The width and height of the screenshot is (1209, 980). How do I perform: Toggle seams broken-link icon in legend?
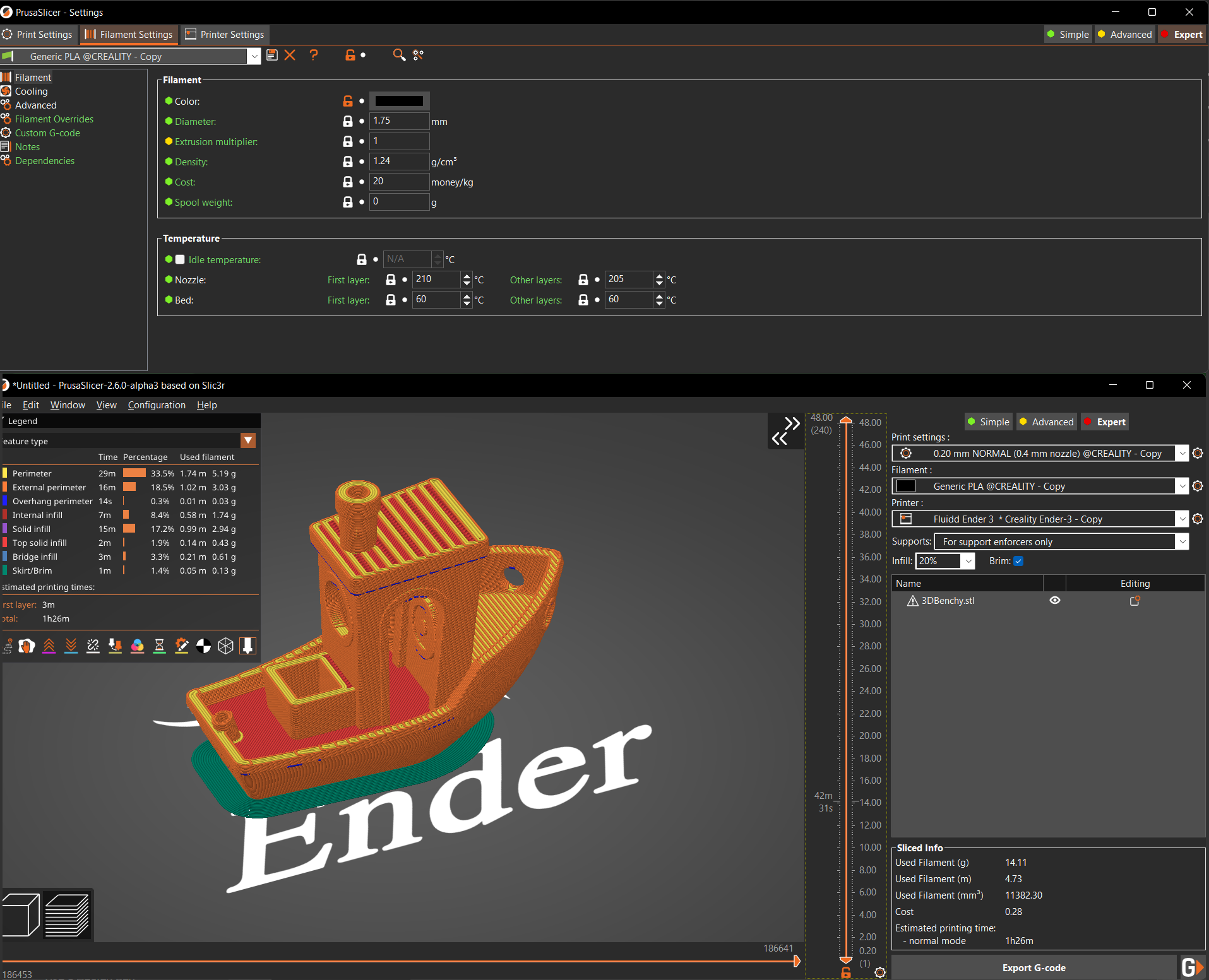click(x=93, y=646)
